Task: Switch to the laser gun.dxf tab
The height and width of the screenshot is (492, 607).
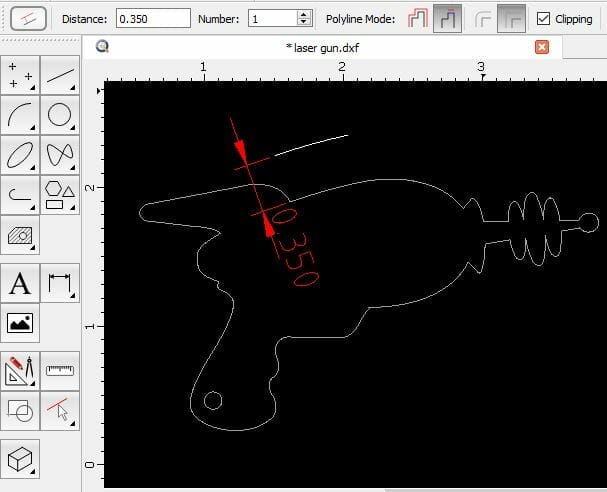Action: (x=322, y=48)
